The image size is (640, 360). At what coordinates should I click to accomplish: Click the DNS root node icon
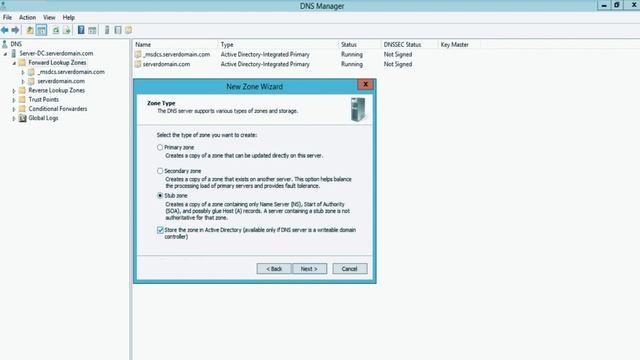click(5, 44)
